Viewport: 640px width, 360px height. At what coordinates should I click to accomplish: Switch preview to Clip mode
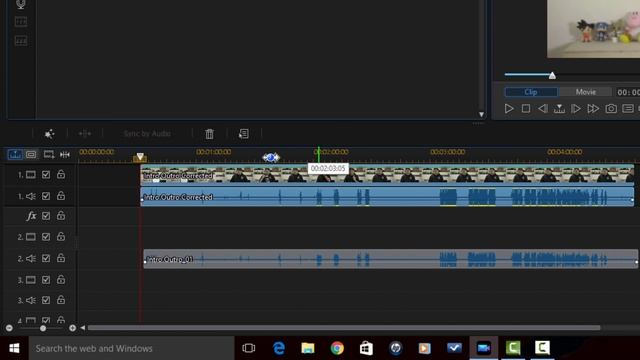pyautogui.click(x=531, y=92)
